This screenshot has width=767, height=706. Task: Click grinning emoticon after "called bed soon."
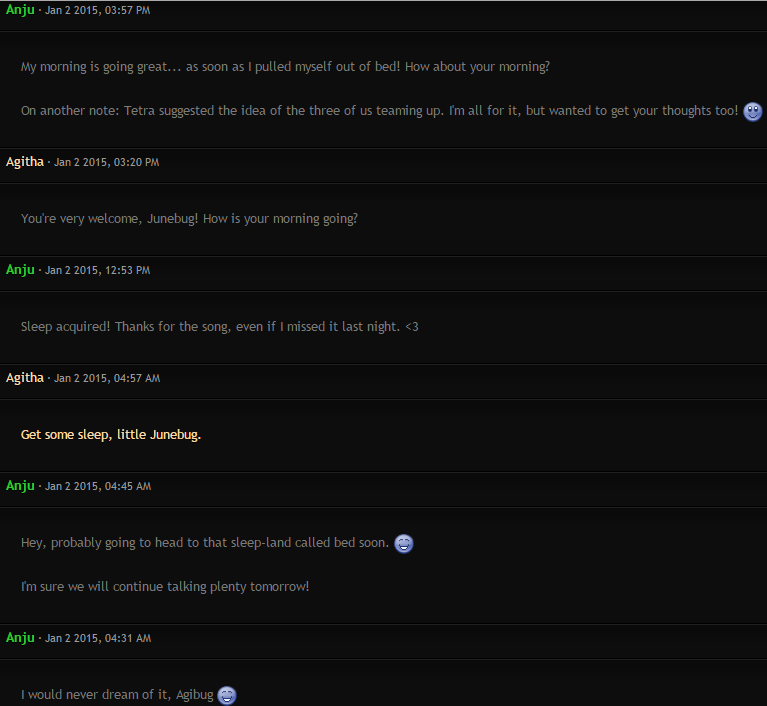(x=404, y=544)
